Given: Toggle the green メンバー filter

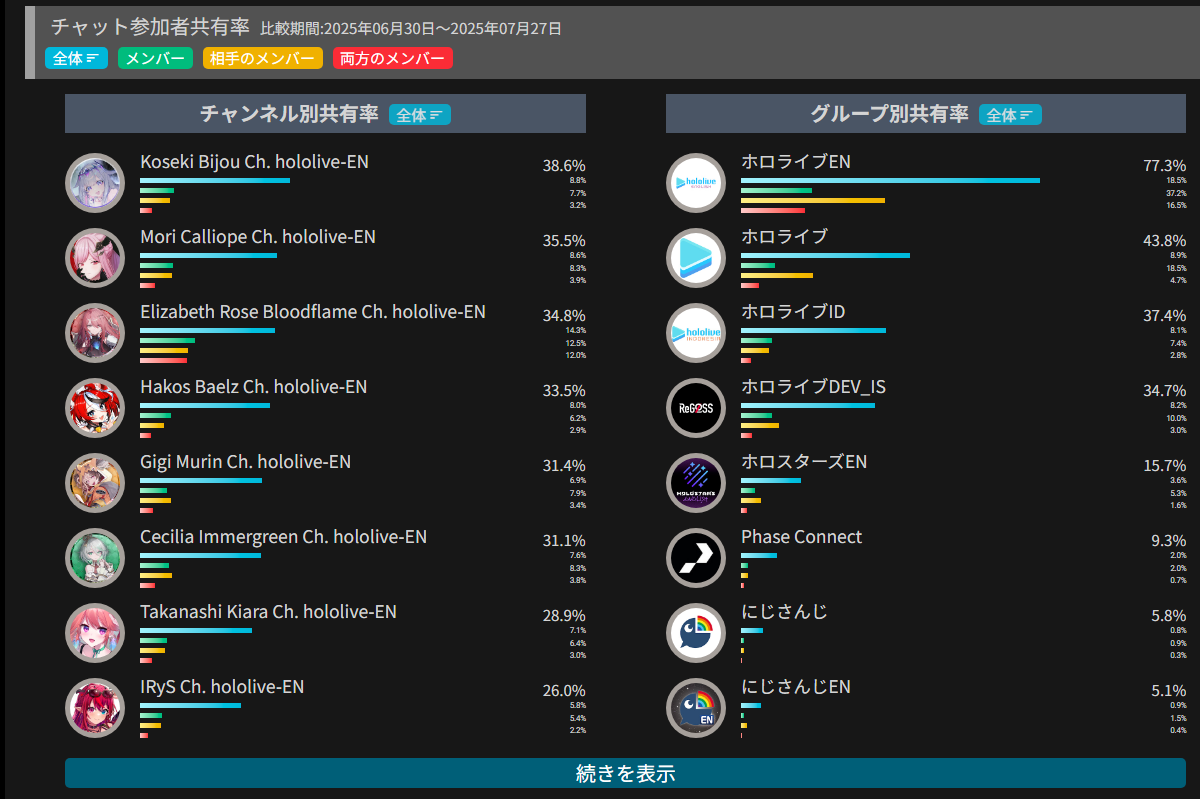Looking at the screenshot, I should [155, 58].
